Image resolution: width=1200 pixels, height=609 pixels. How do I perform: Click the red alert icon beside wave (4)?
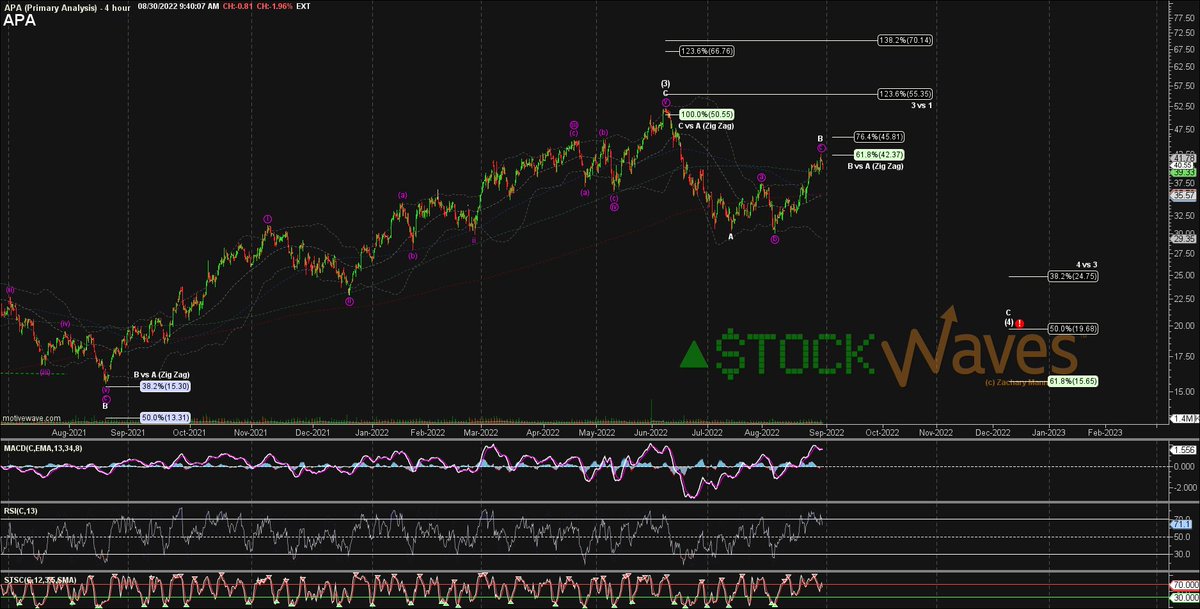1019,323
